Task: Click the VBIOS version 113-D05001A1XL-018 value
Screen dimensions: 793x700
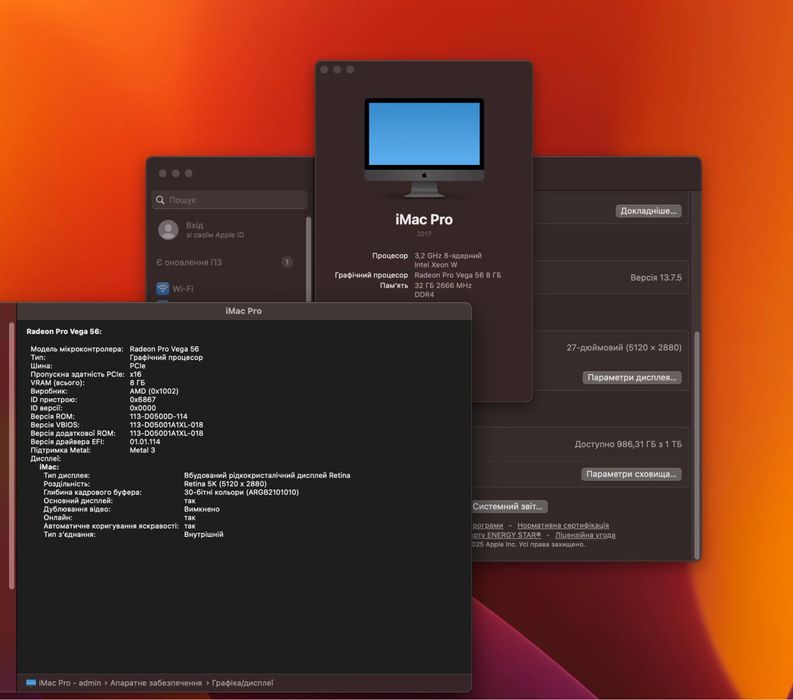Action: (x=166, y=425)
